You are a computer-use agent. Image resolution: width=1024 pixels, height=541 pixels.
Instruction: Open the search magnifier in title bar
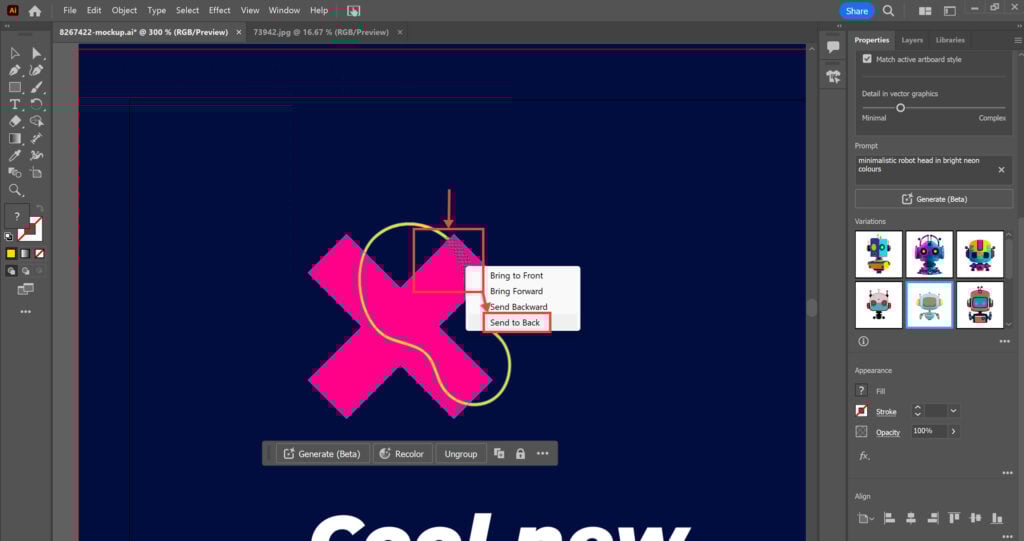click(888, 10)
